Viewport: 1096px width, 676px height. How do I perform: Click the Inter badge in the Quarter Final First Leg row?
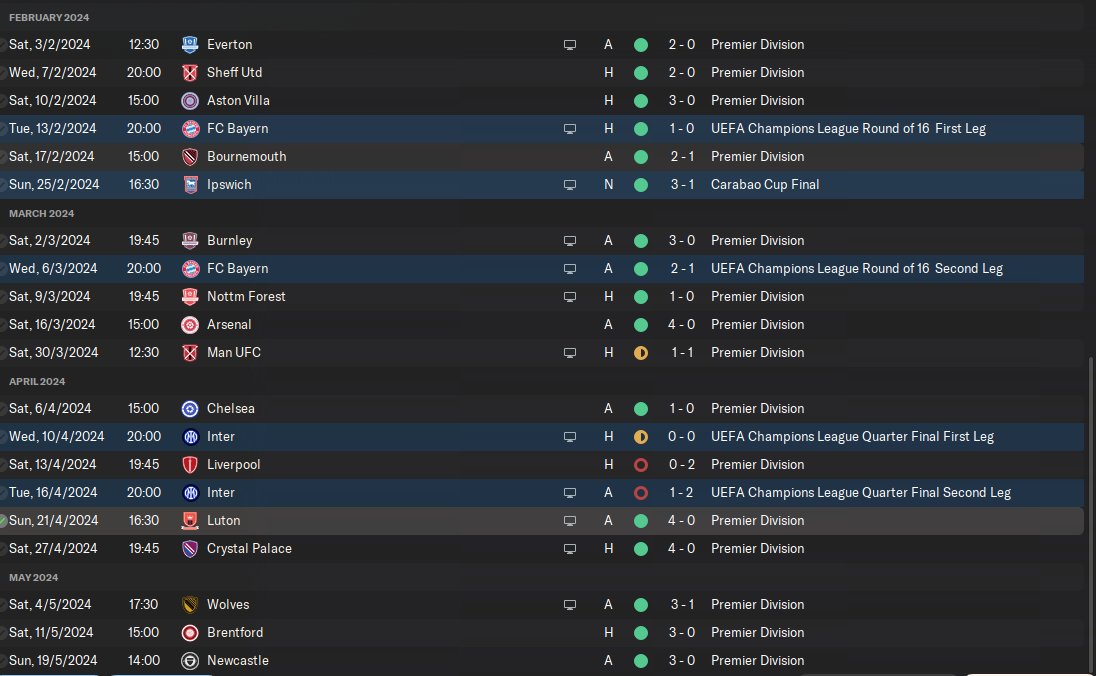click(x=190, y=437)
